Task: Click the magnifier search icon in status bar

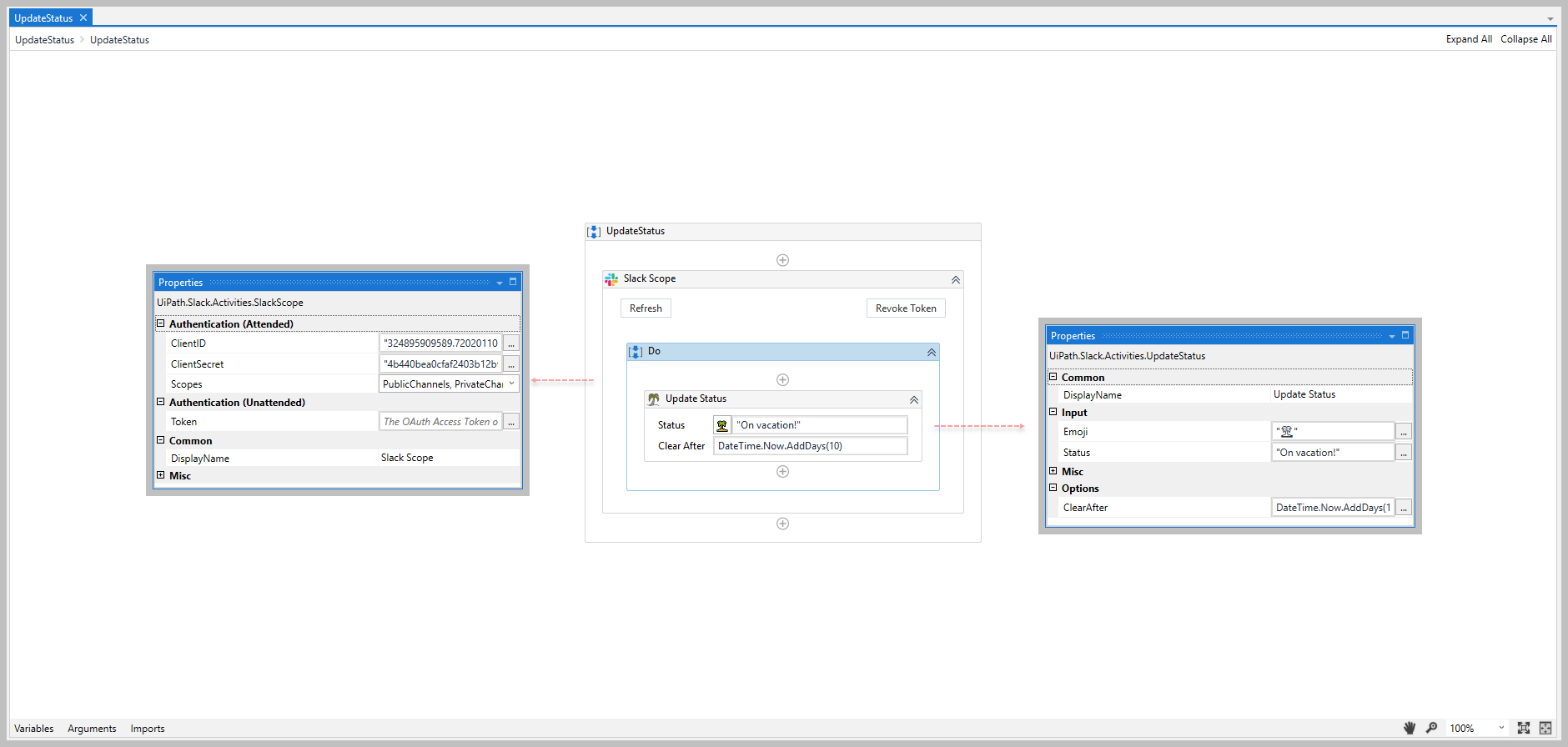Action: point(1431,728)
